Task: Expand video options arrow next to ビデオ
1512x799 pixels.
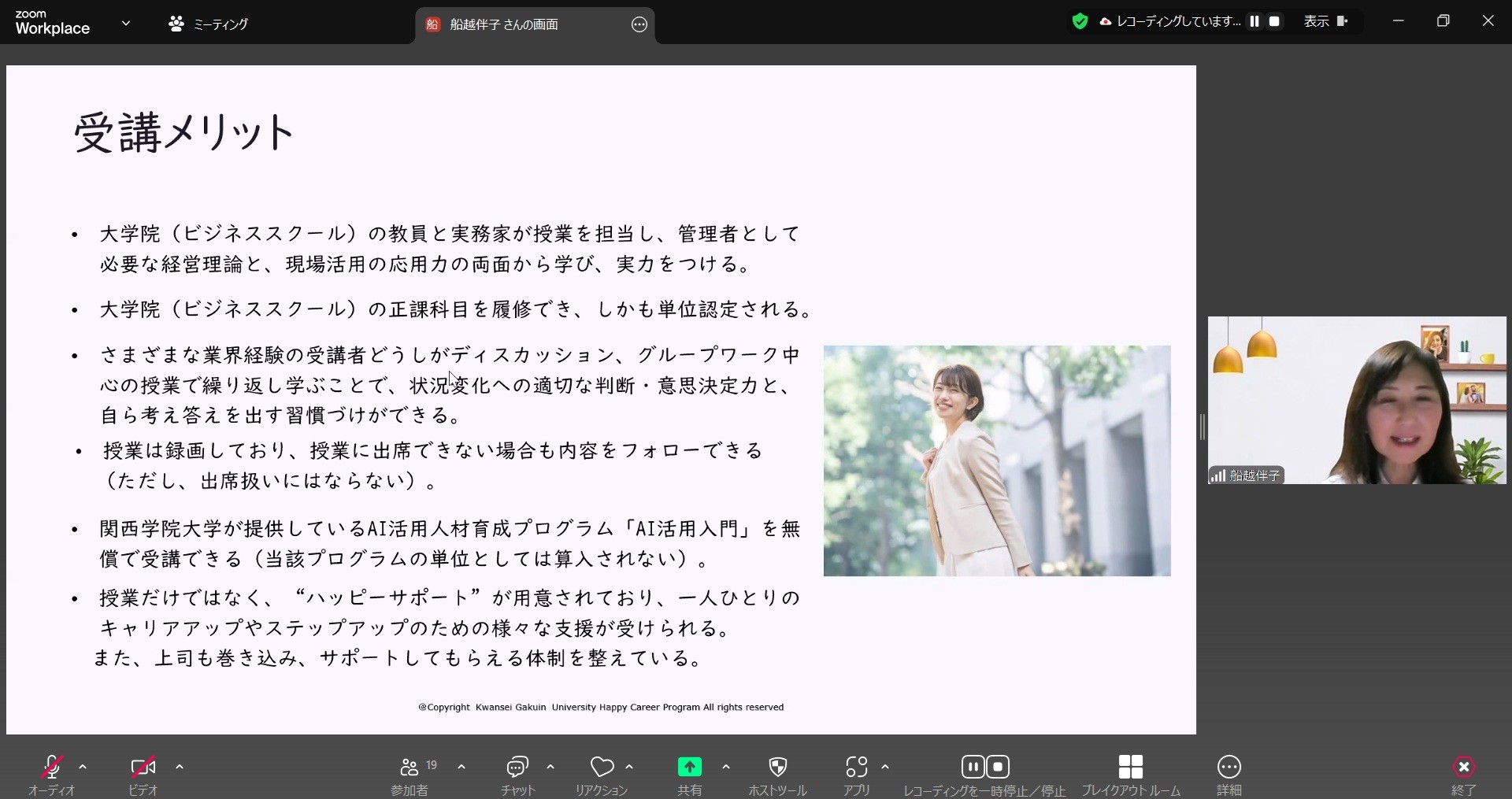Action: (180, 767)
